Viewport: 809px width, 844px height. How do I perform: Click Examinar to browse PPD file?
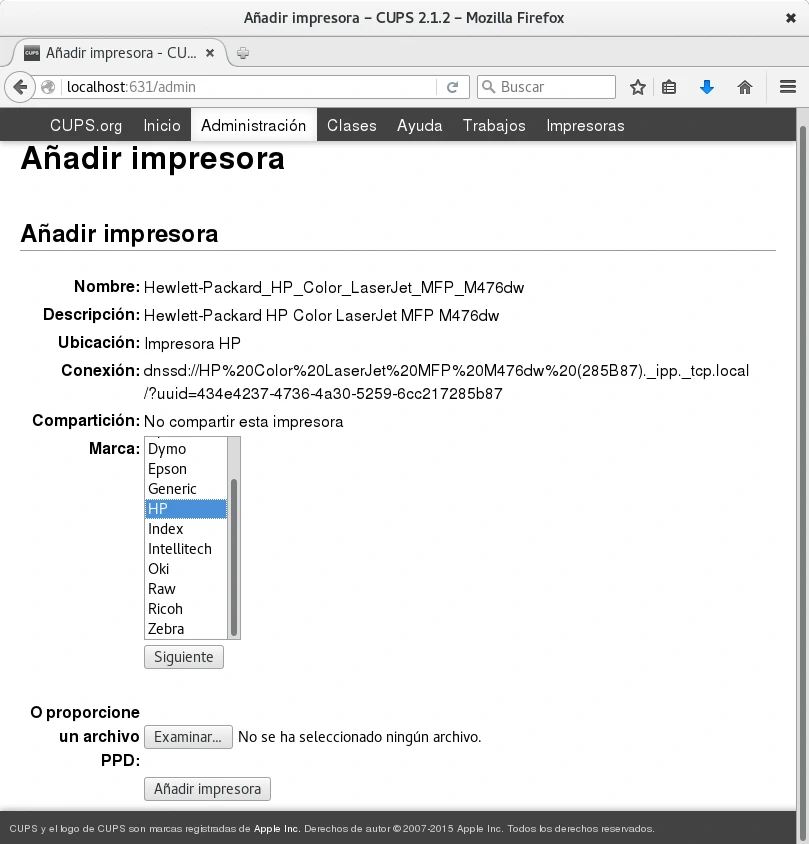pos(188,737)
